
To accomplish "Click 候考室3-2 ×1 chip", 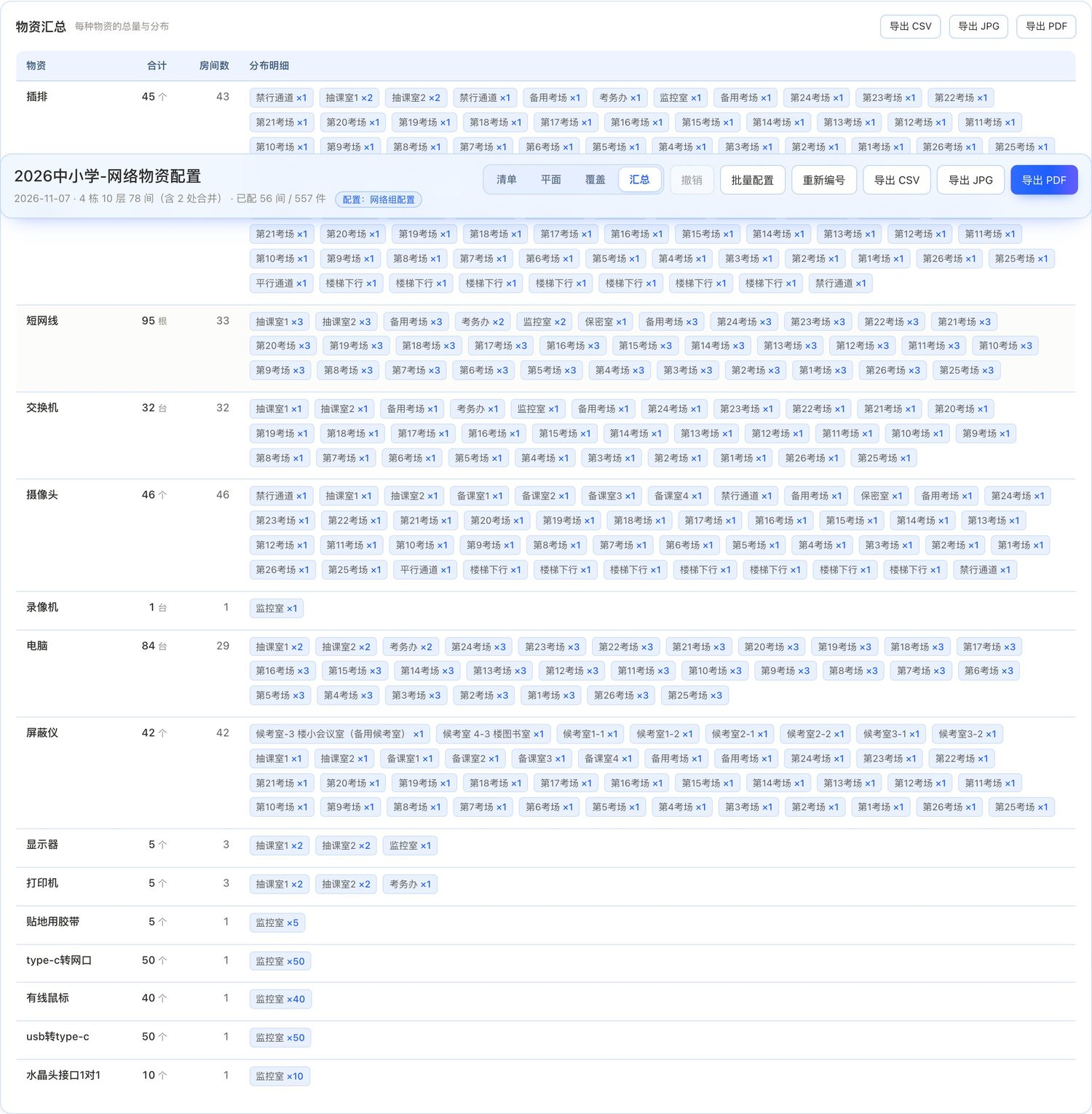I will [968, 734].
